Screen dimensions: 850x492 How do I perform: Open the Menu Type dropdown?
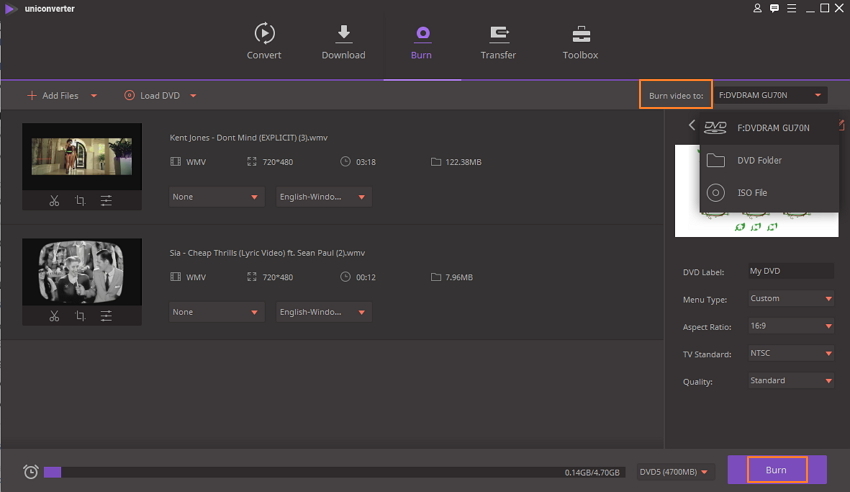click(790, 299)
